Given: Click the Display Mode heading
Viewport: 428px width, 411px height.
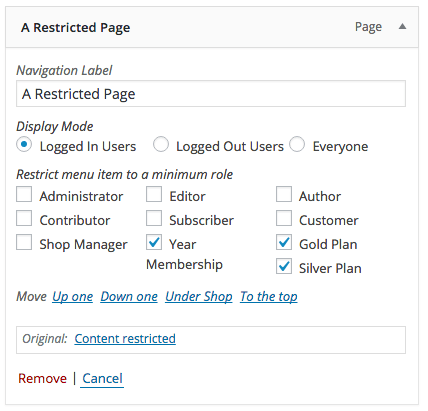Looking at the screenshot, I should tap(55, 127).
